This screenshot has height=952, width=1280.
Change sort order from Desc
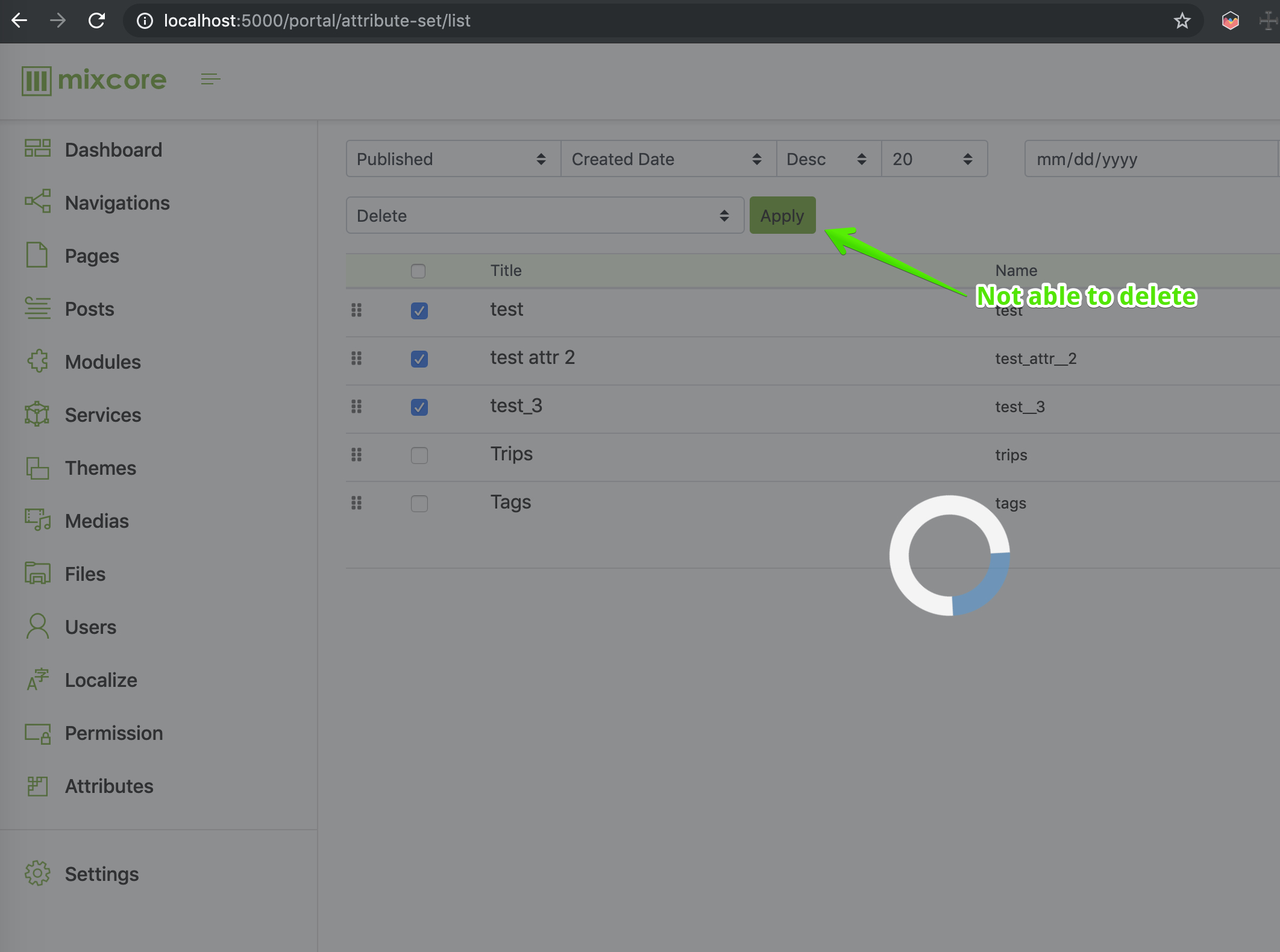[x=827, y=158]
